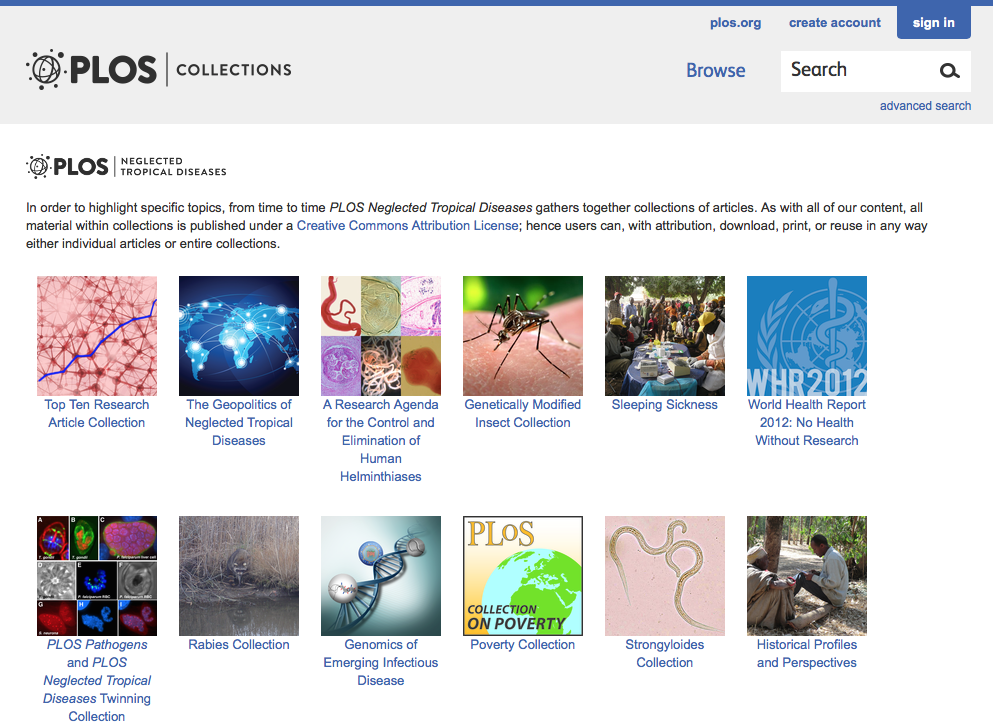
Task: Open the advanced search link
Action: pos(925,106)
